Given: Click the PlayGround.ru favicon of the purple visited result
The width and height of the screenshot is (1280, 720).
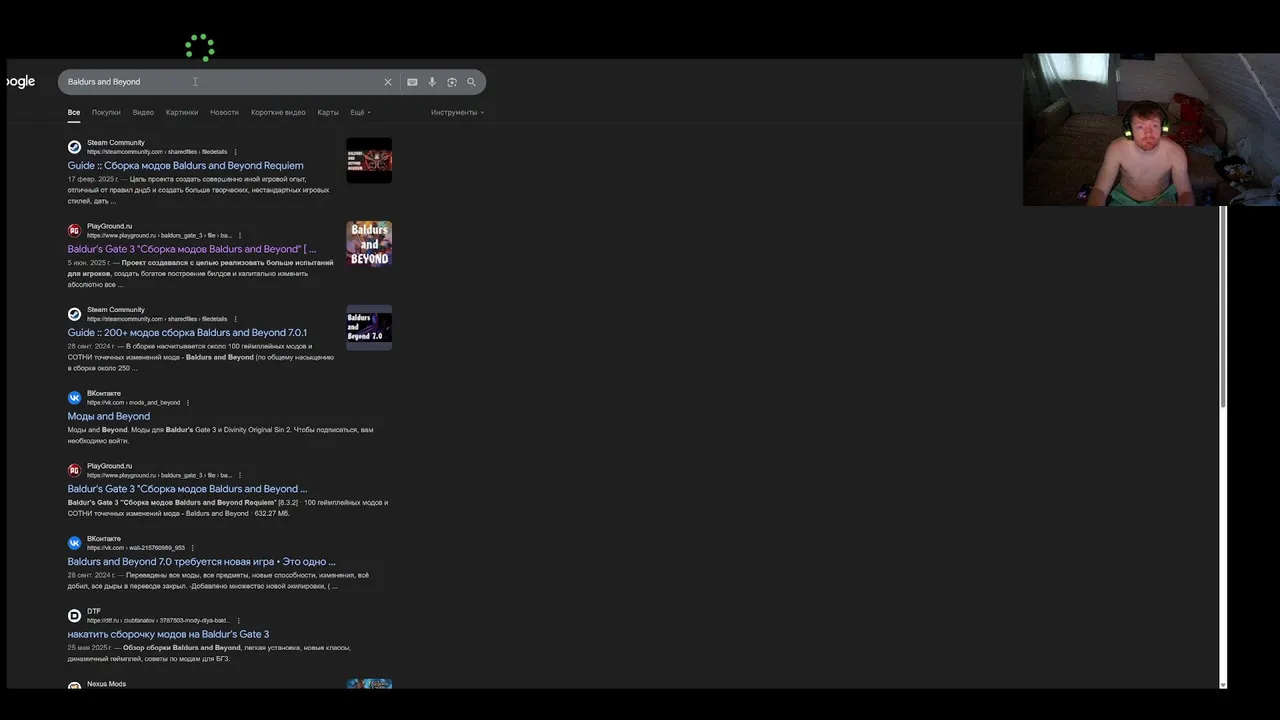Looking at the screenshot, I should click(74, 231).
